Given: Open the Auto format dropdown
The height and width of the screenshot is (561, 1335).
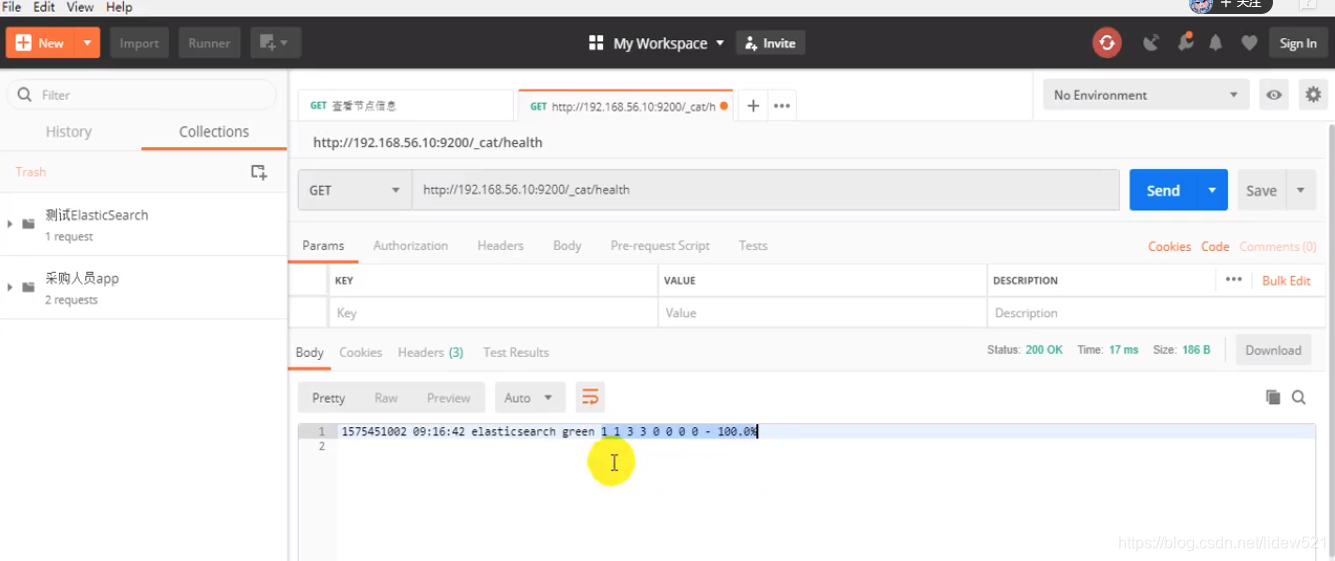Looking at the screenshot, I should click(x=529, y=397).
